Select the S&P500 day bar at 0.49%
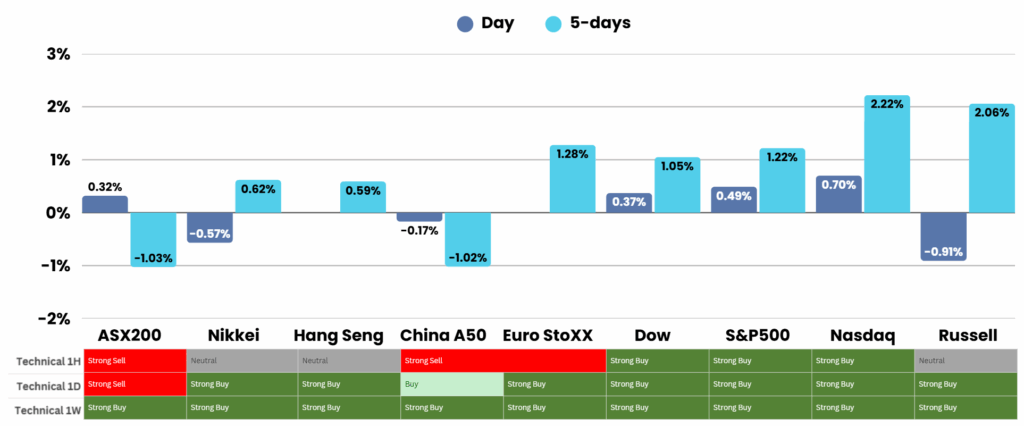The width and height of the screenshot is (1024, 426). 734,200
